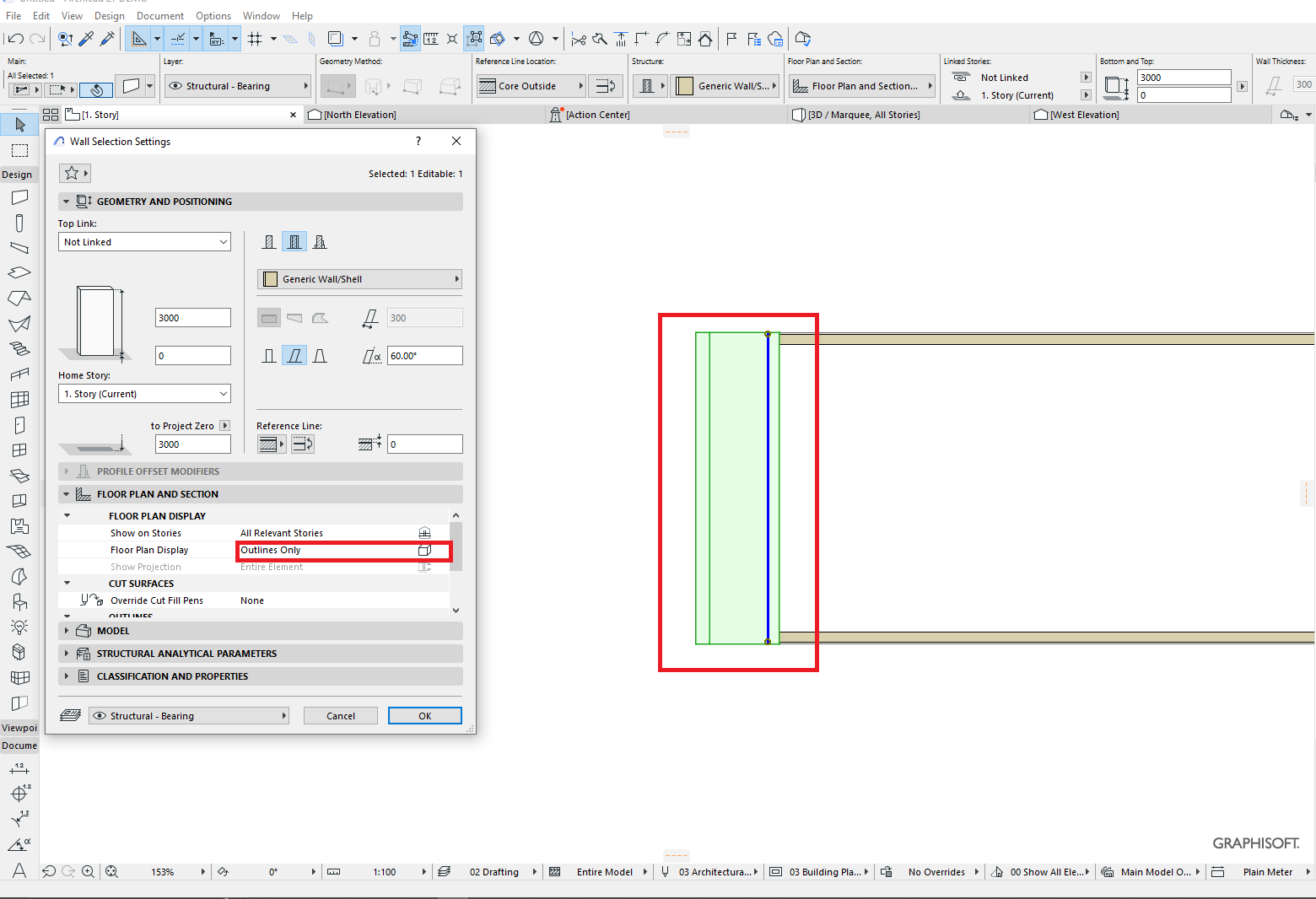The image size is (1316, 899).
Task: Toggle visibility eye on Structural - Bearing layer
Action: [175, 85]
